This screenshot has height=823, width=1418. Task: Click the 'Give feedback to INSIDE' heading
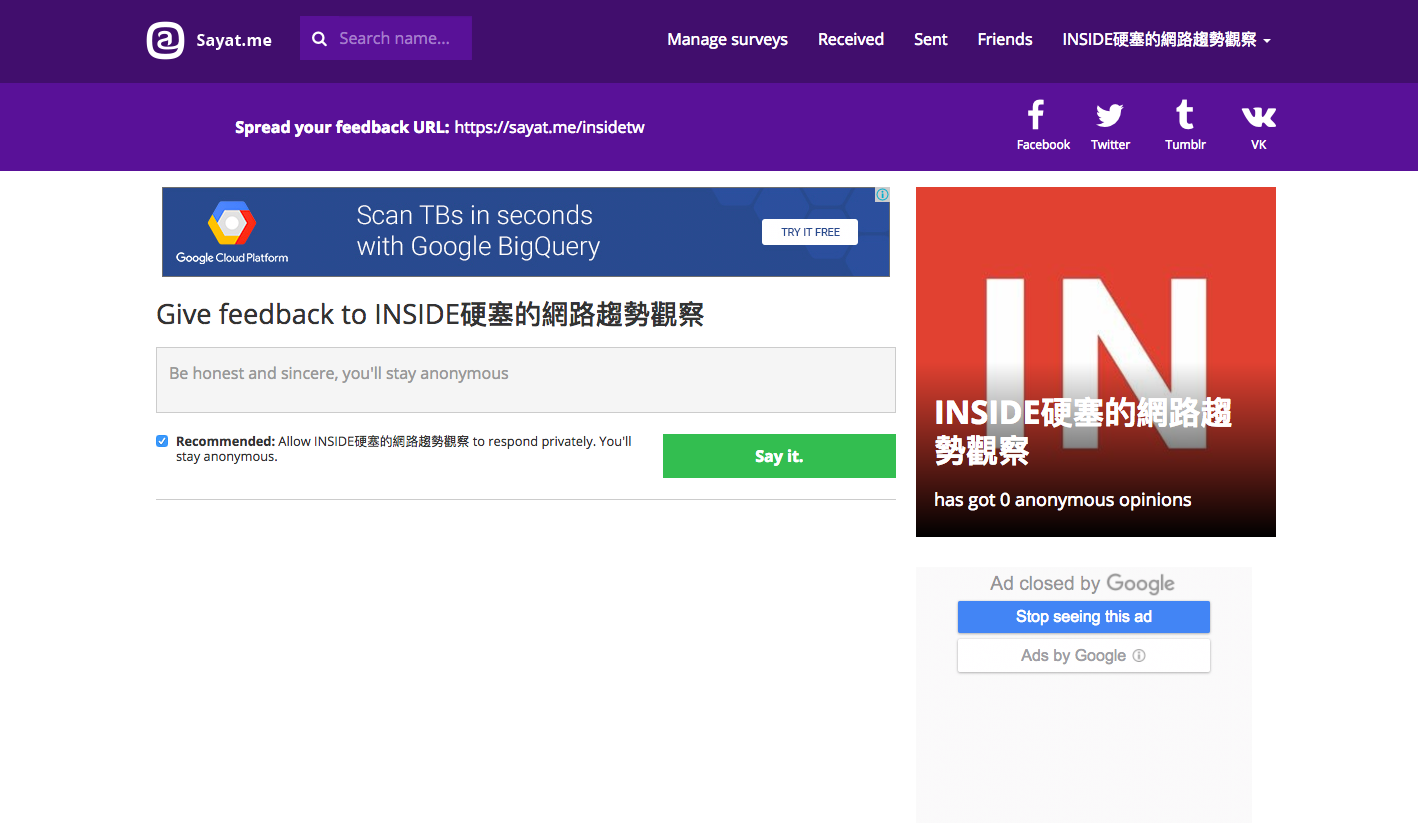point(430,314)
